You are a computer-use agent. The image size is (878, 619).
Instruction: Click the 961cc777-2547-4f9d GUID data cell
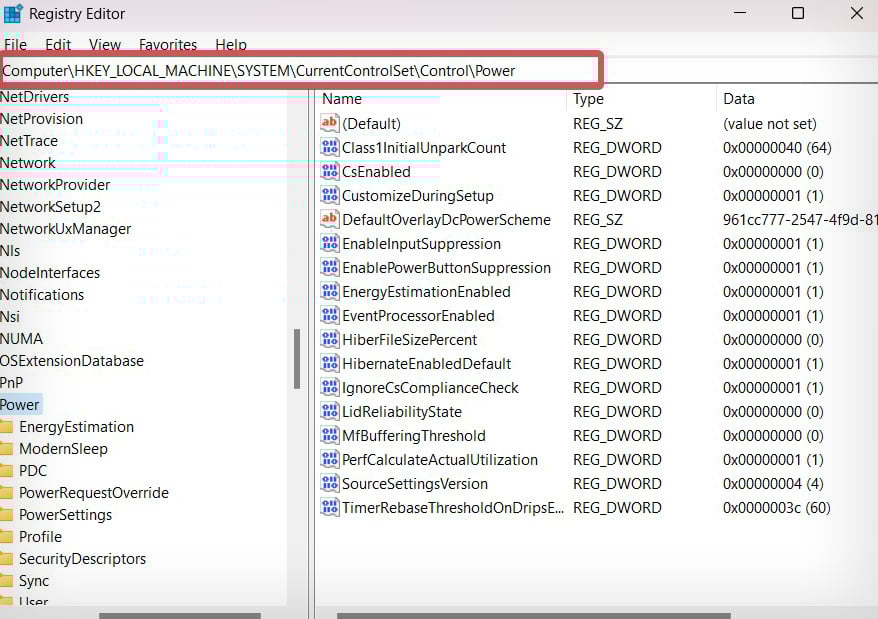pyautogui.click(x=800, y=220)
